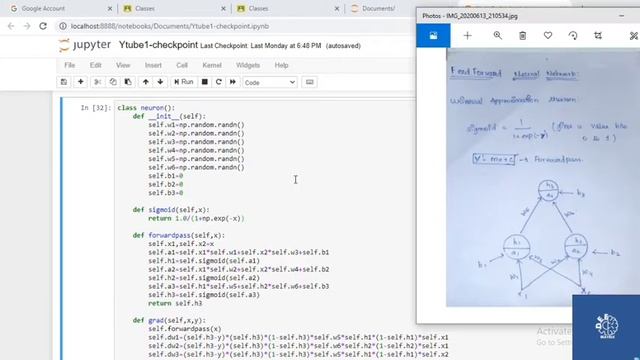Open the Cell menu in Jupyter

[x=182, y=65]
